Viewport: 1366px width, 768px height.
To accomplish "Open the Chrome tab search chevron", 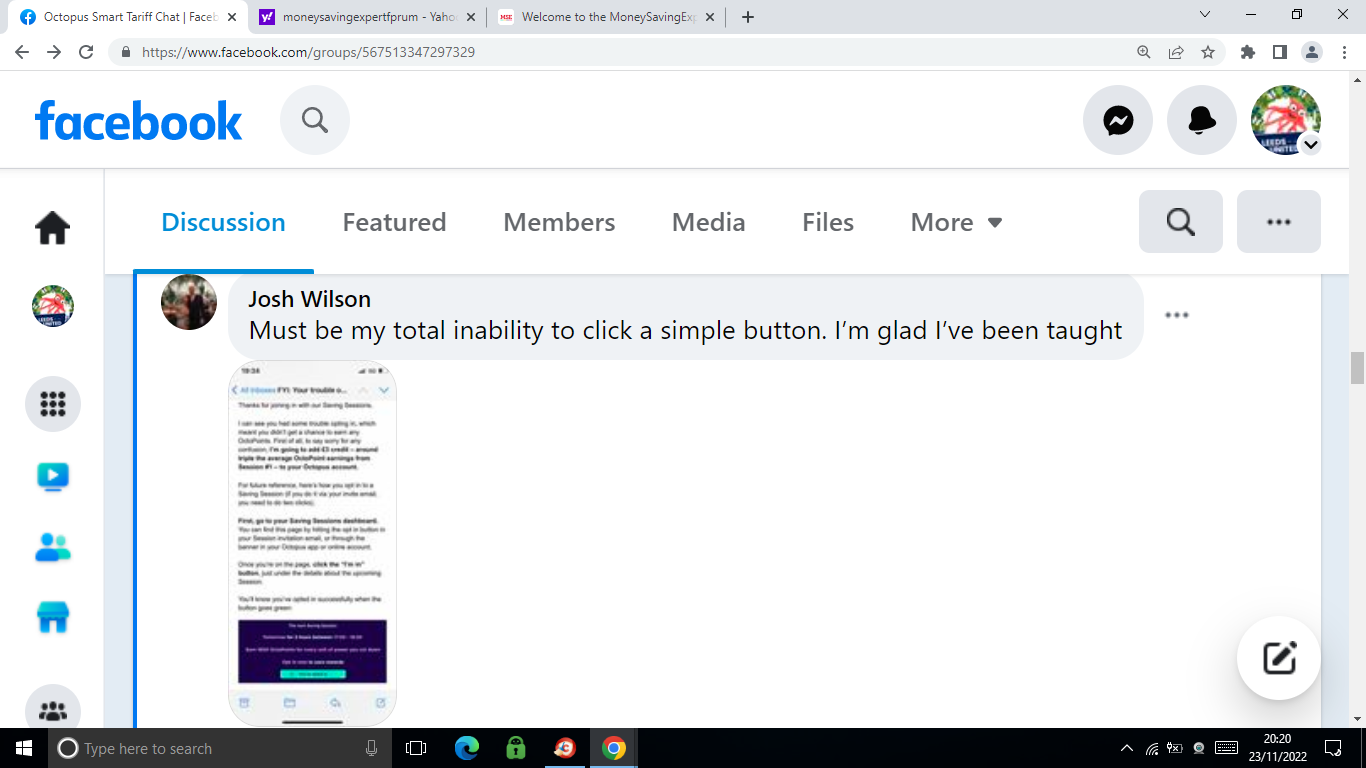I will [x=1205, y=15].
